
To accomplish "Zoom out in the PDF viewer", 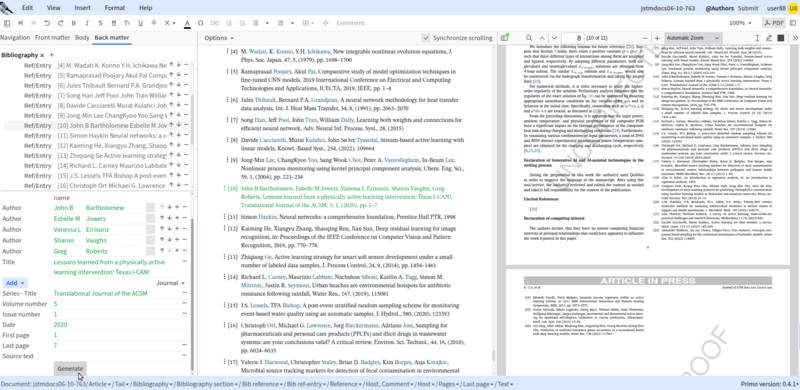I will tap(645, 38).
